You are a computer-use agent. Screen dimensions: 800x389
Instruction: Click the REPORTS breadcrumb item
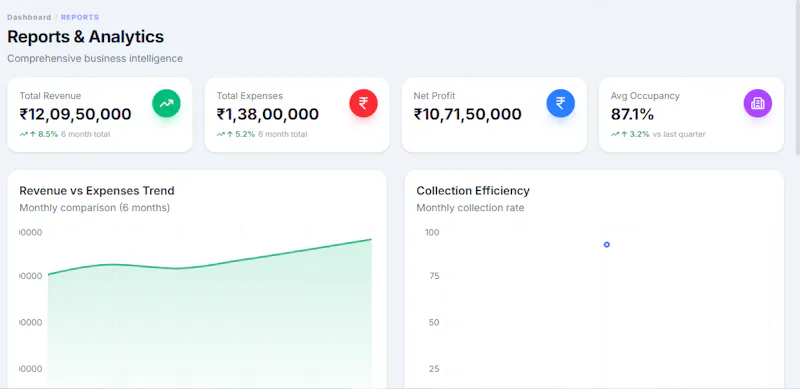point(80,17)
